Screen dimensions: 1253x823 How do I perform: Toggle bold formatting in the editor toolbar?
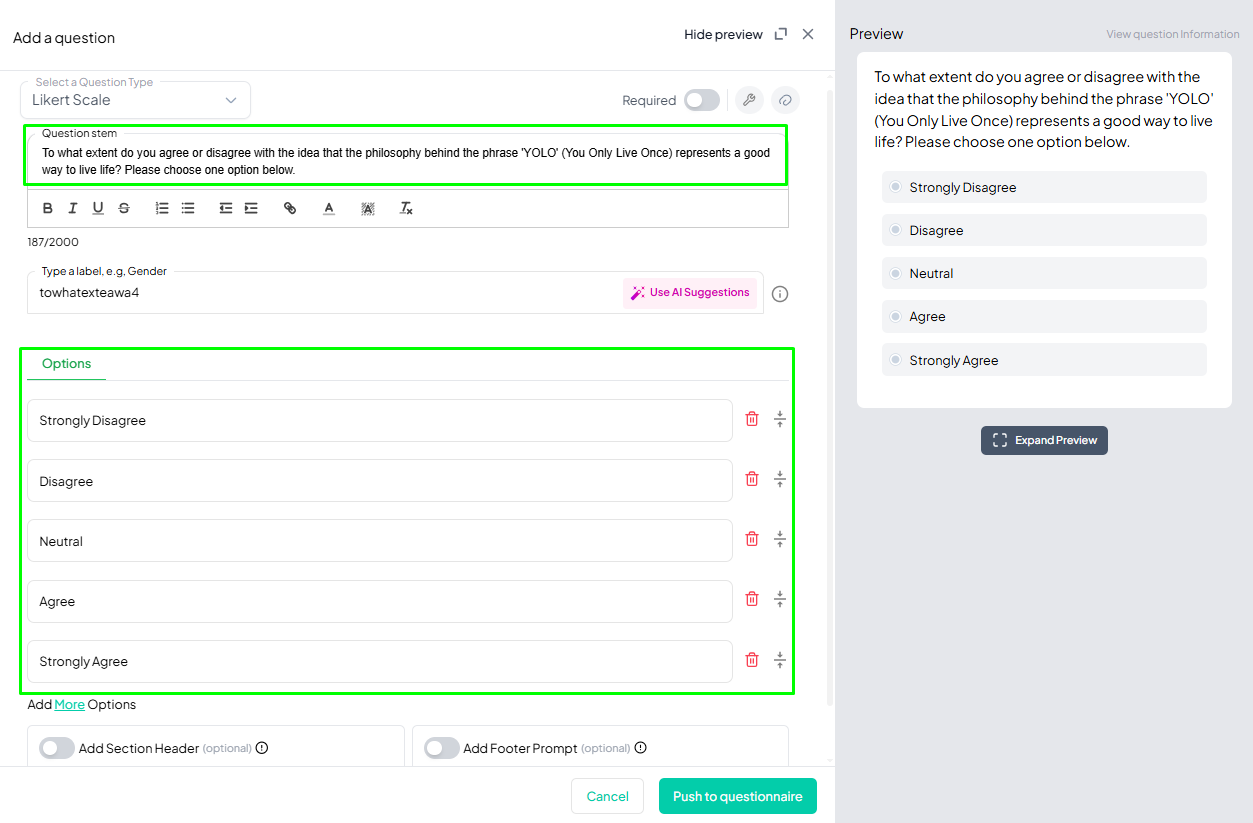tap(47, 208)
